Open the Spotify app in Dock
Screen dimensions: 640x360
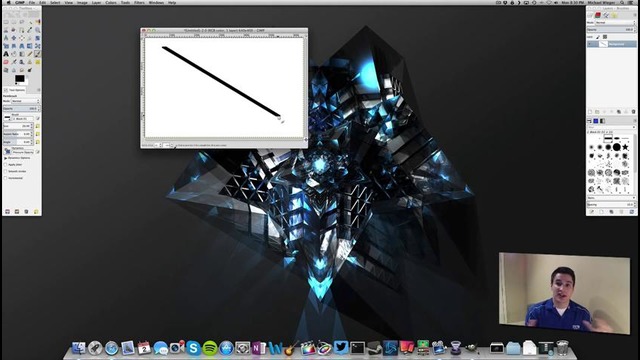210,348
